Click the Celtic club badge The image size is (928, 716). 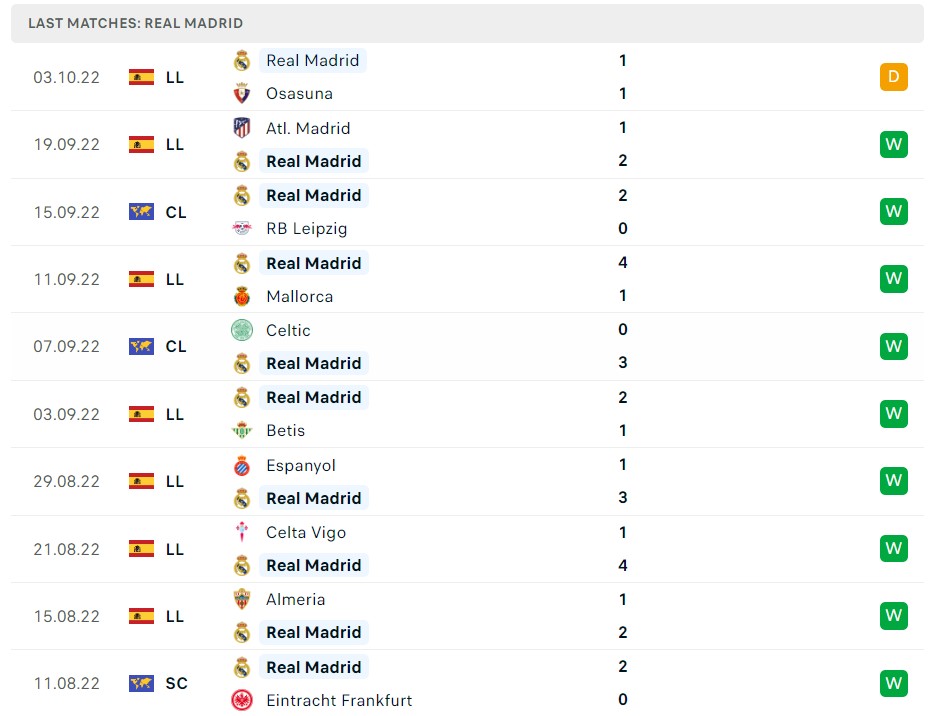pos(241,330)
